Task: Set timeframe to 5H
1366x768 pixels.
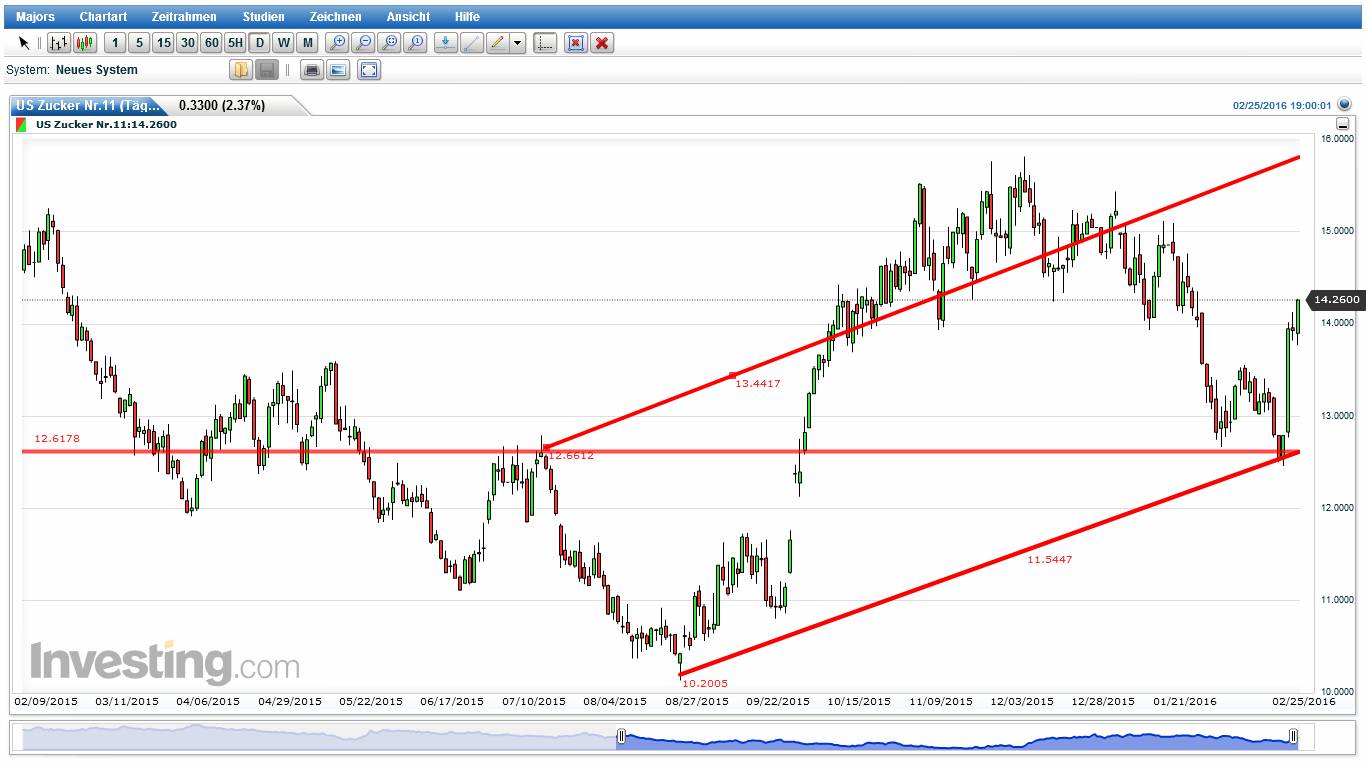Action: (235, 43)
